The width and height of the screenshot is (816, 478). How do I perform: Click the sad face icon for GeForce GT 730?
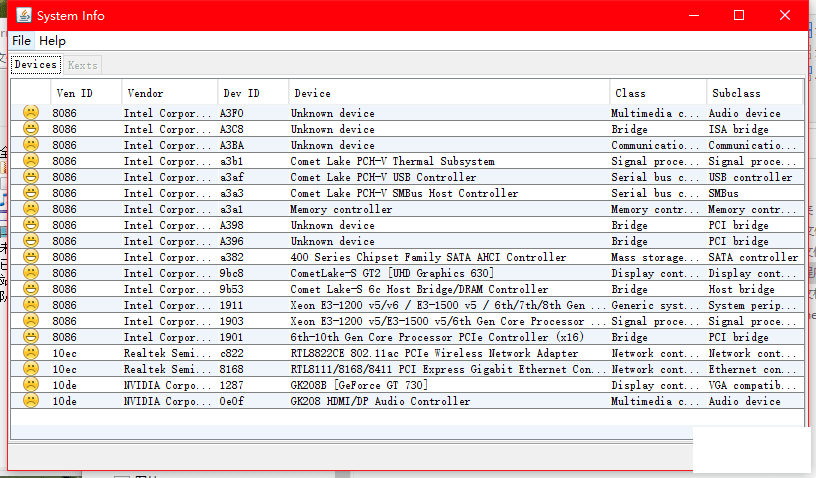[x=31, y=385]
